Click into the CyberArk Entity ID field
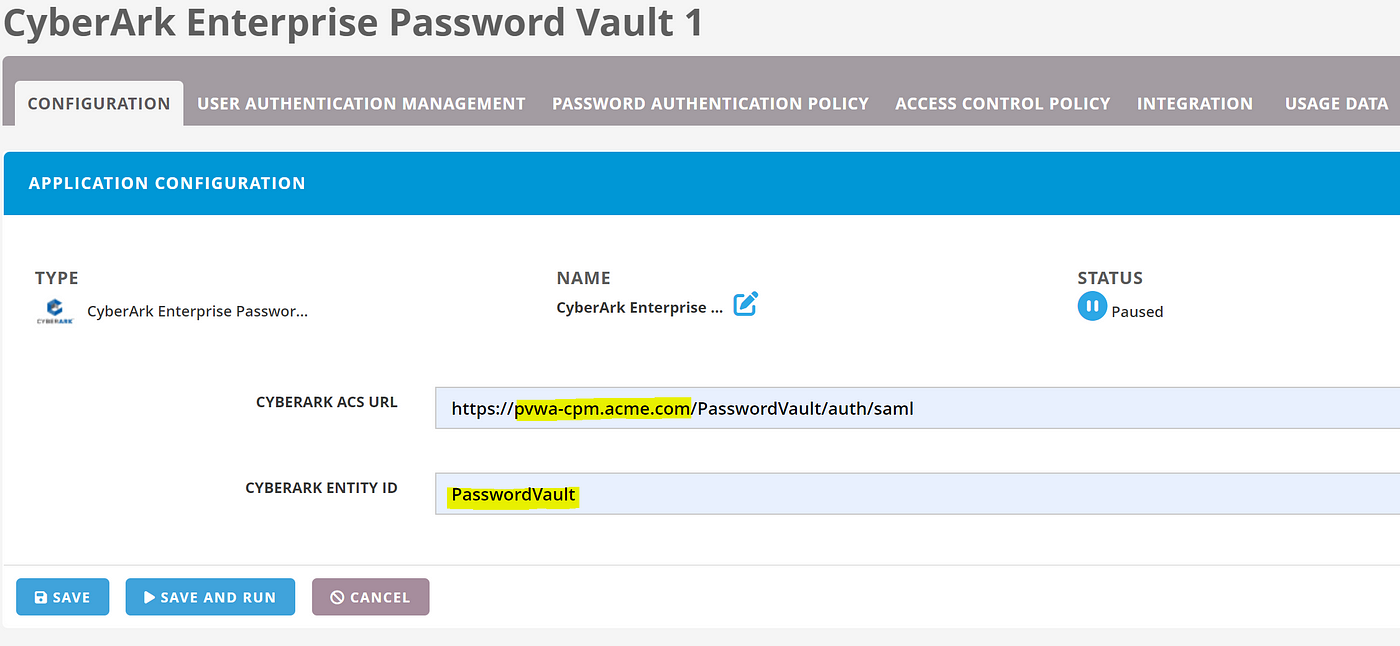 917,494
